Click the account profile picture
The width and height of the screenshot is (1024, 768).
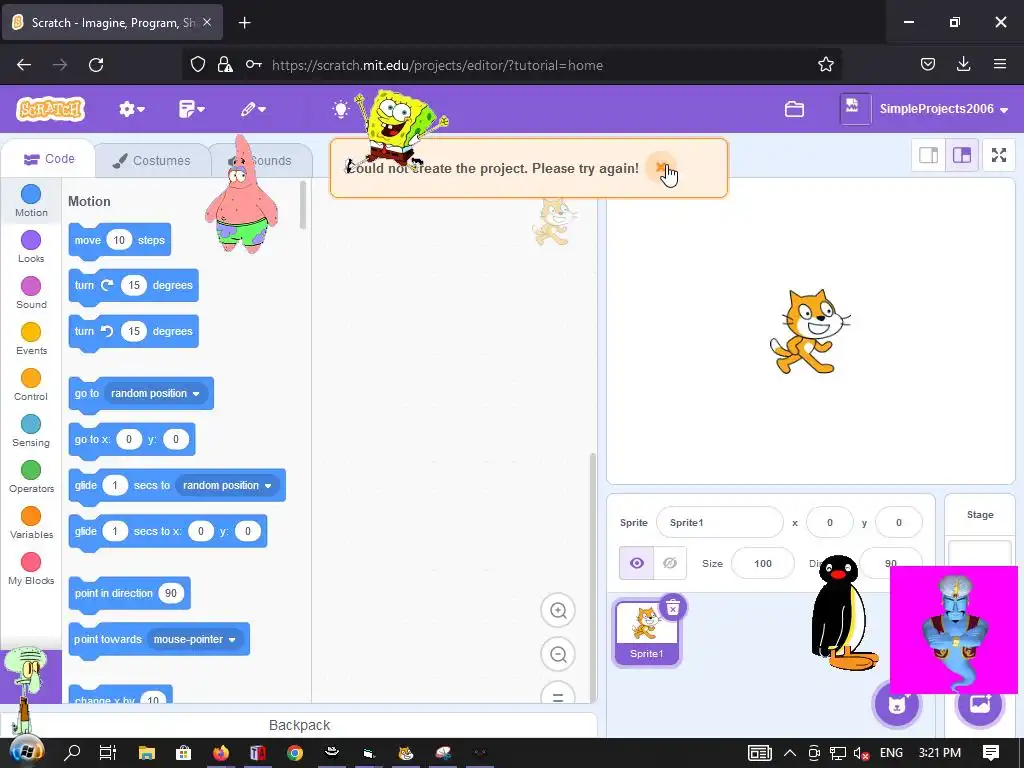coord(855,108)
